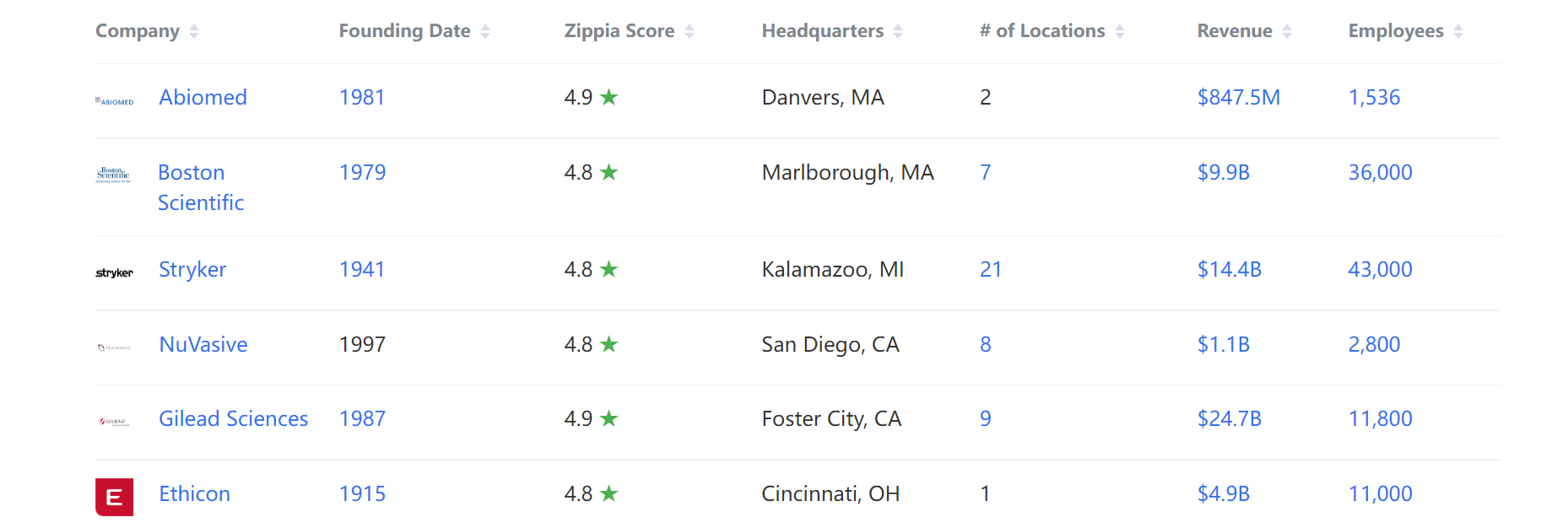This screenshot has width=1568, height=528.
Task: Sort by Zippia Score arrows
Action: point(689,31)
